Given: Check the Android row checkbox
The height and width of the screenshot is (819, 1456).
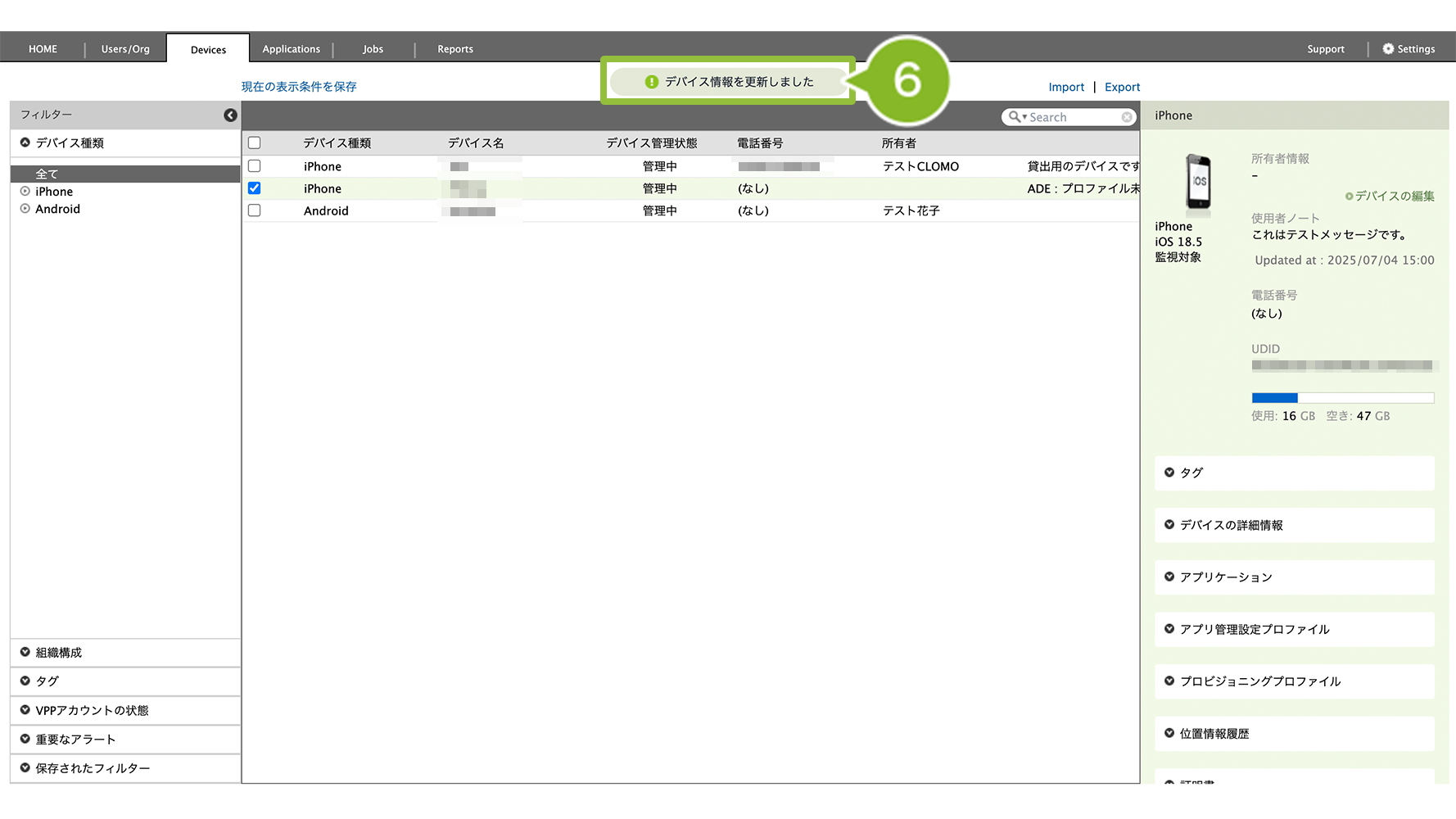Looking at the screenshot, I should click(255, 210).
